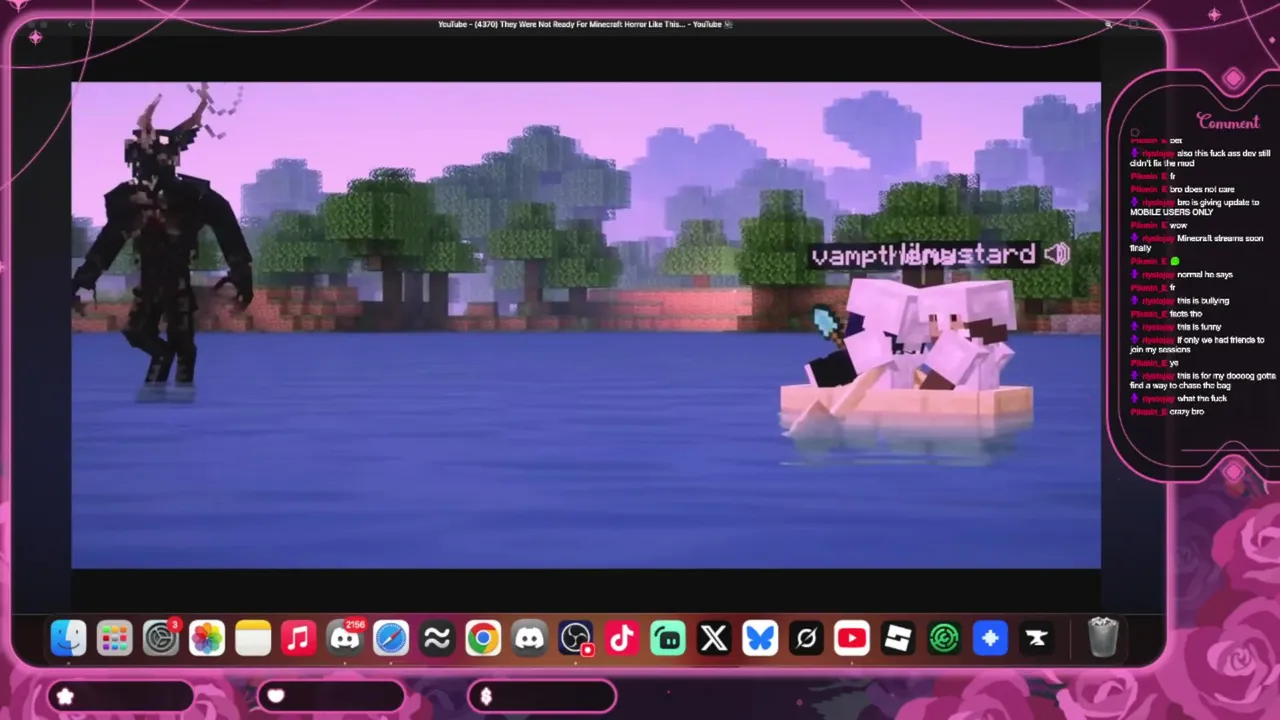Click the YouTube window title text
The height and width of the screenshot is (720, 1280).
585,24
